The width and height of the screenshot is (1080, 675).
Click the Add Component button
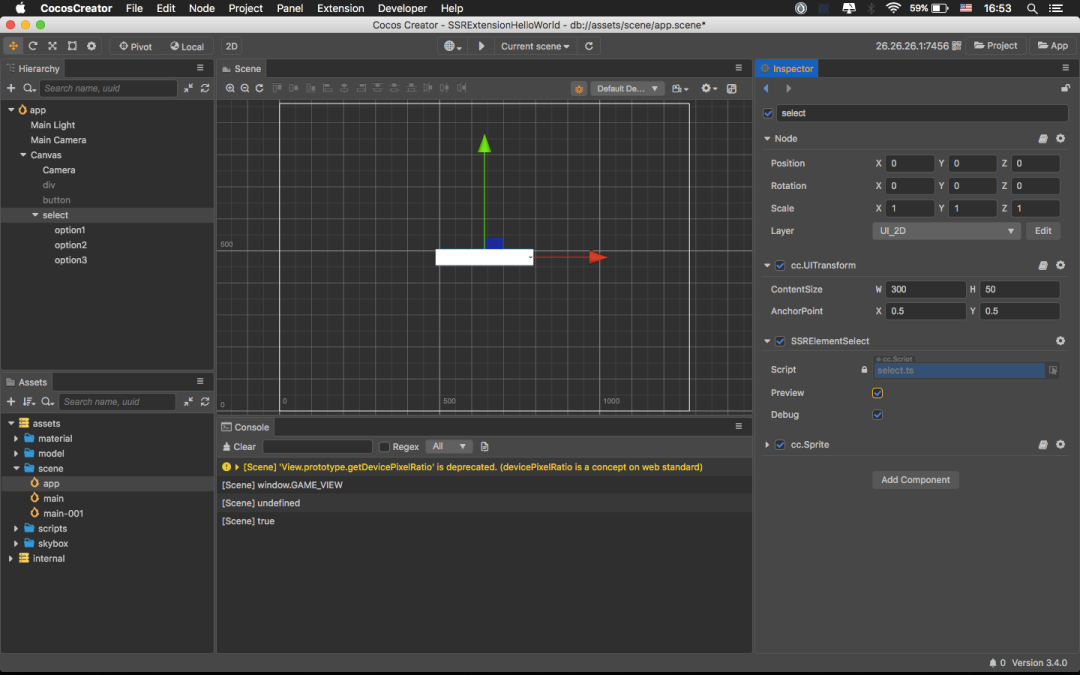click(915, 480)
